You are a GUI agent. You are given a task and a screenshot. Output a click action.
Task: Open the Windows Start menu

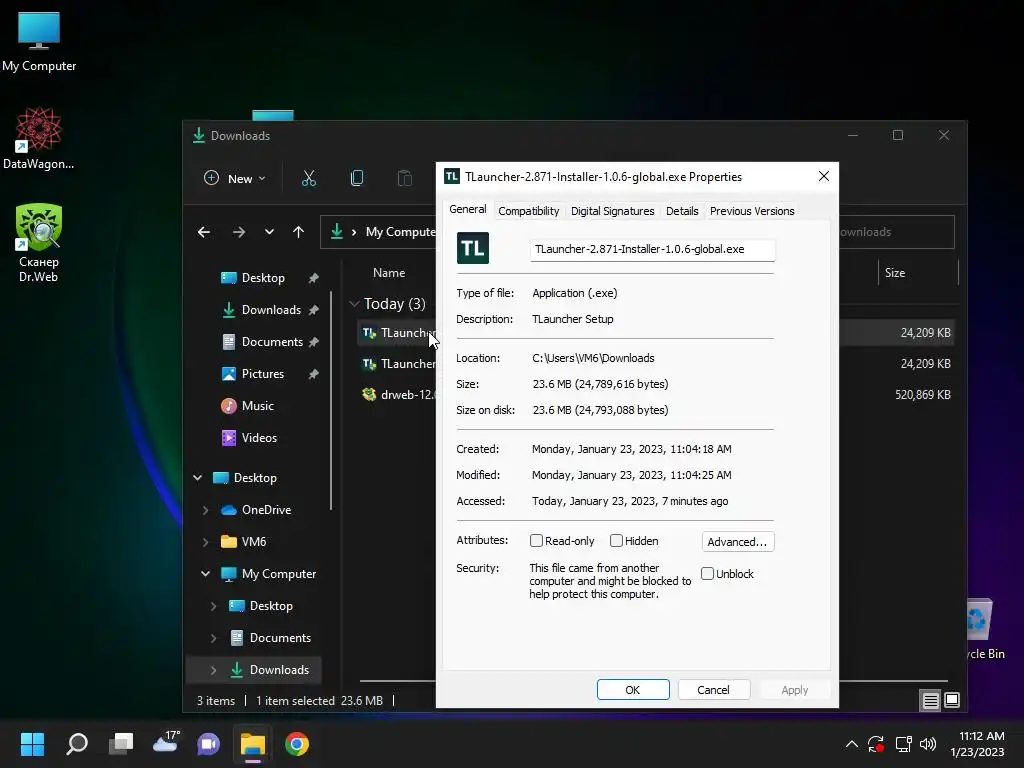tap(32, 744)
